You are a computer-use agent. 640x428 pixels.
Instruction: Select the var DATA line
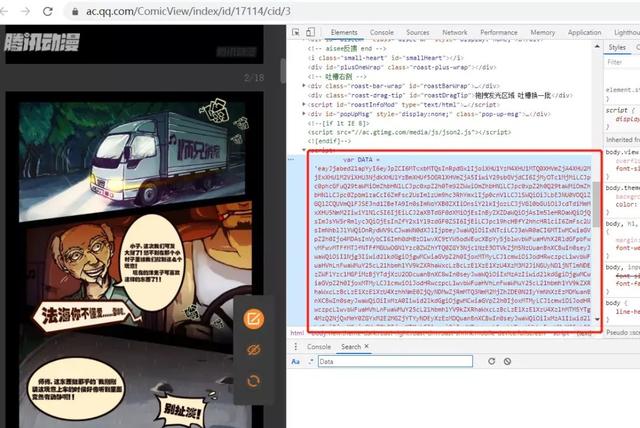(x=362, y=160)
